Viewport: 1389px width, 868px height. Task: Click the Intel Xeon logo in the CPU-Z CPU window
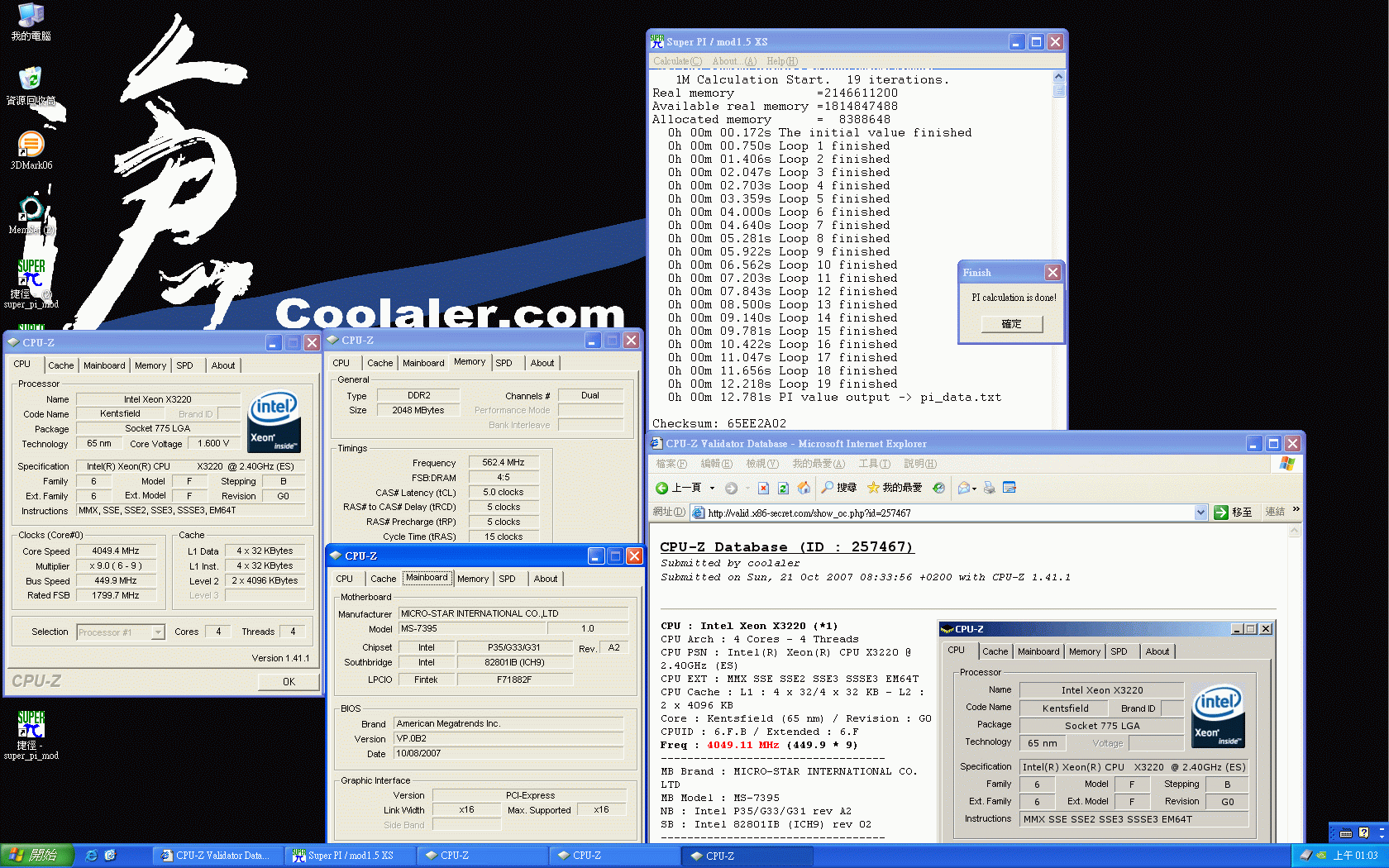click(x=274, y=421)
